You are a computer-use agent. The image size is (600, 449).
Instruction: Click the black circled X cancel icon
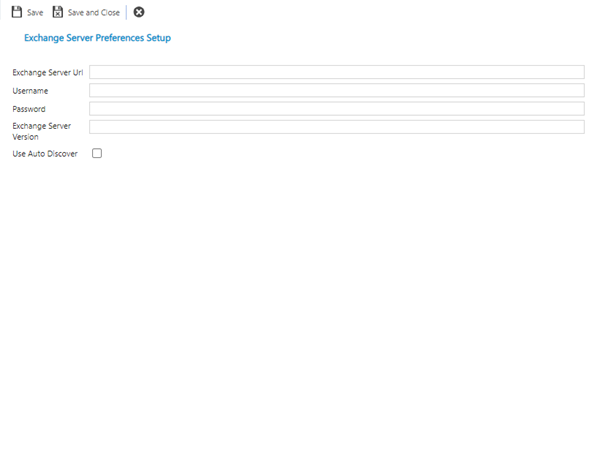tap(139, 12)
